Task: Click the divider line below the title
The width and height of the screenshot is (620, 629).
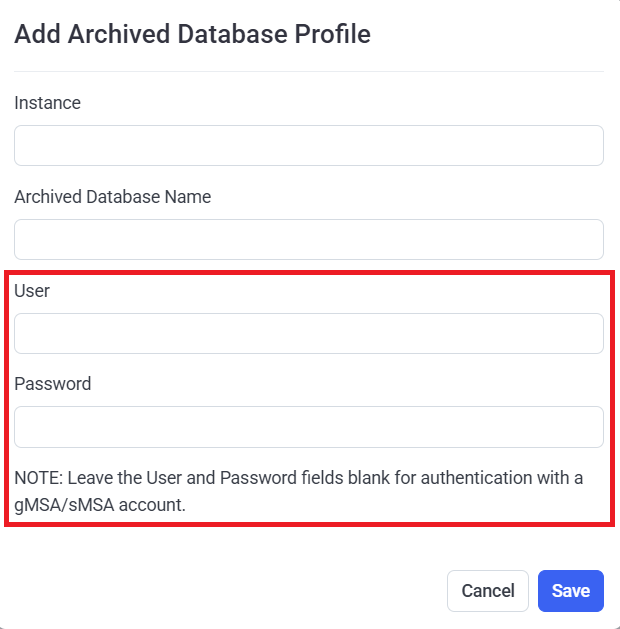Action: [x=308, y=71]
